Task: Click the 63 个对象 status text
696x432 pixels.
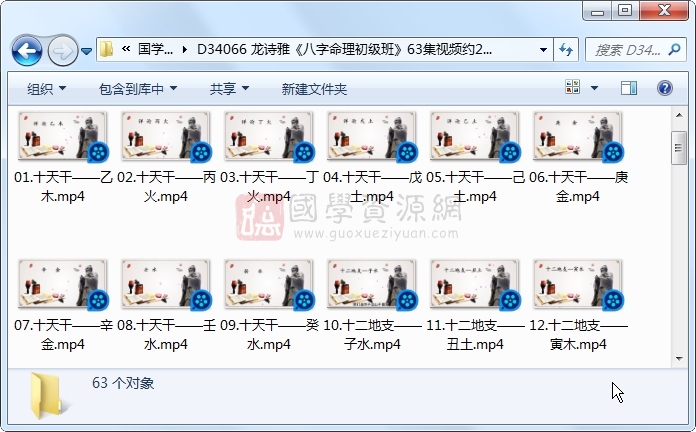Action: coord(123,383)
